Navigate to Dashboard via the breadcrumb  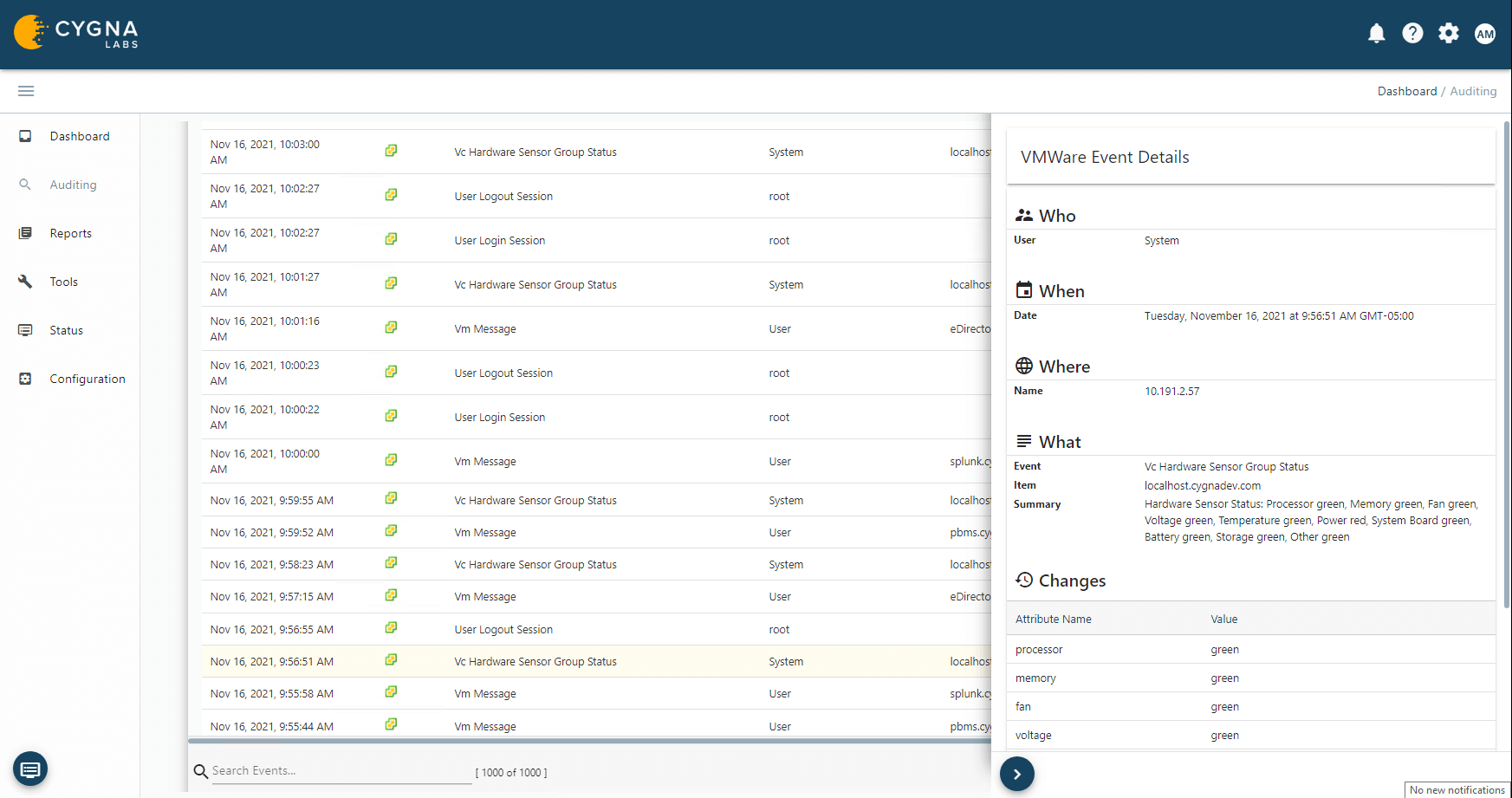point(1406,91)
